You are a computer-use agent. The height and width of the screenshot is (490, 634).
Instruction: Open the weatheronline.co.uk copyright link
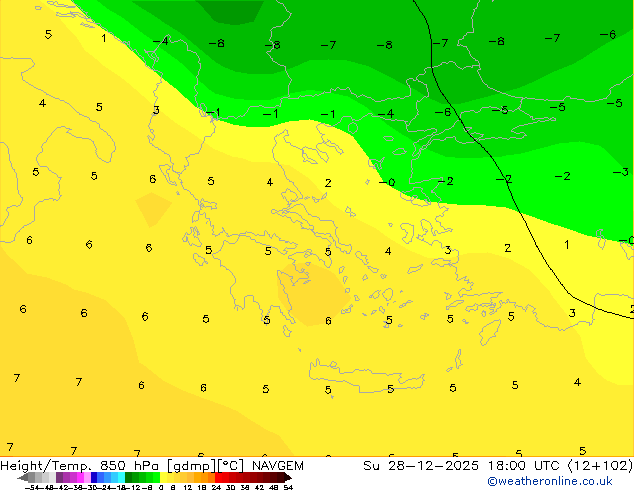click(x=550, y=481)
